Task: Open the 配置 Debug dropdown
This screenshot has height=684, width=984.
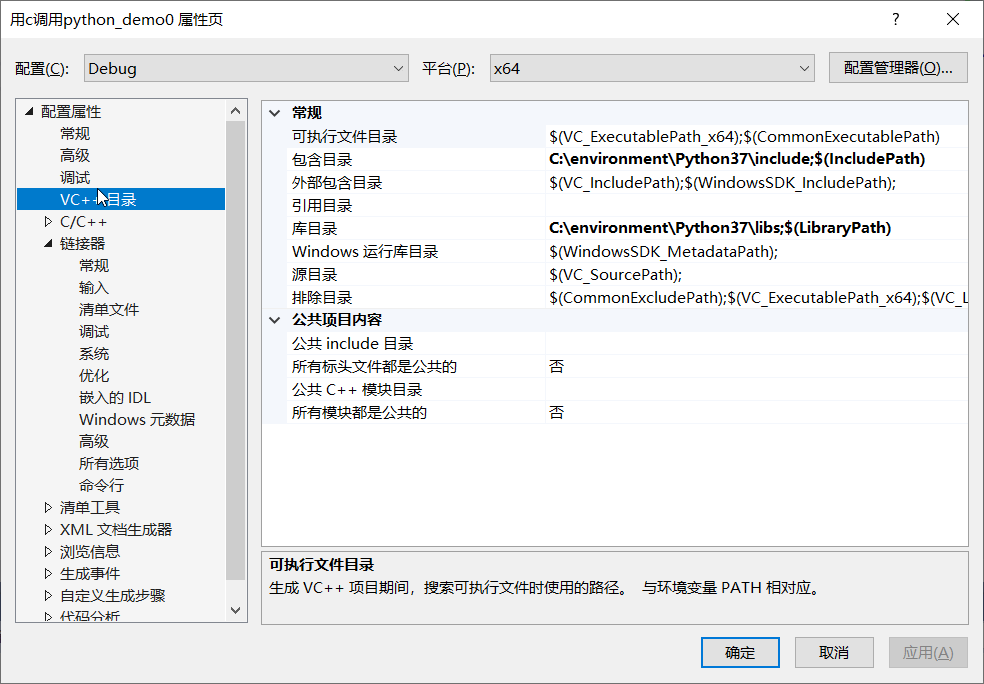Action: [246, 68]
